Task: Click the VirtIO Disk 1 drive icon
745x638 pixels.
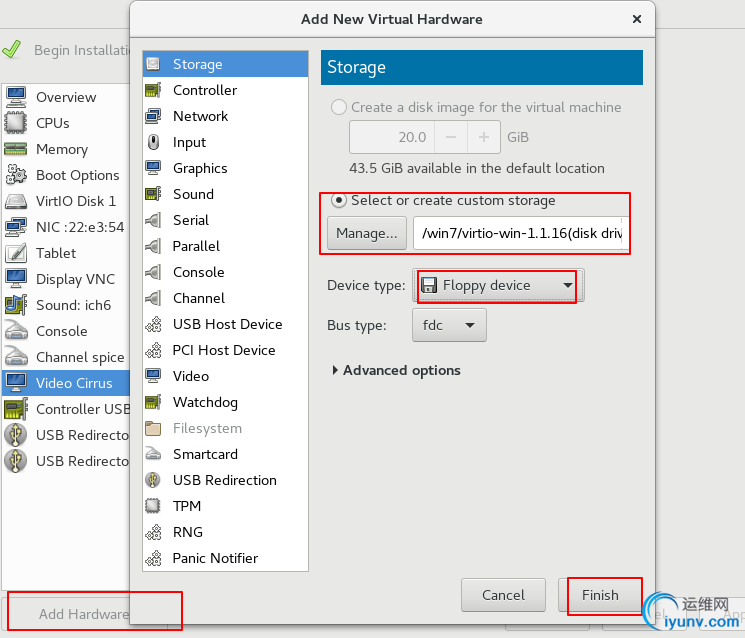Action: point(16,201)
